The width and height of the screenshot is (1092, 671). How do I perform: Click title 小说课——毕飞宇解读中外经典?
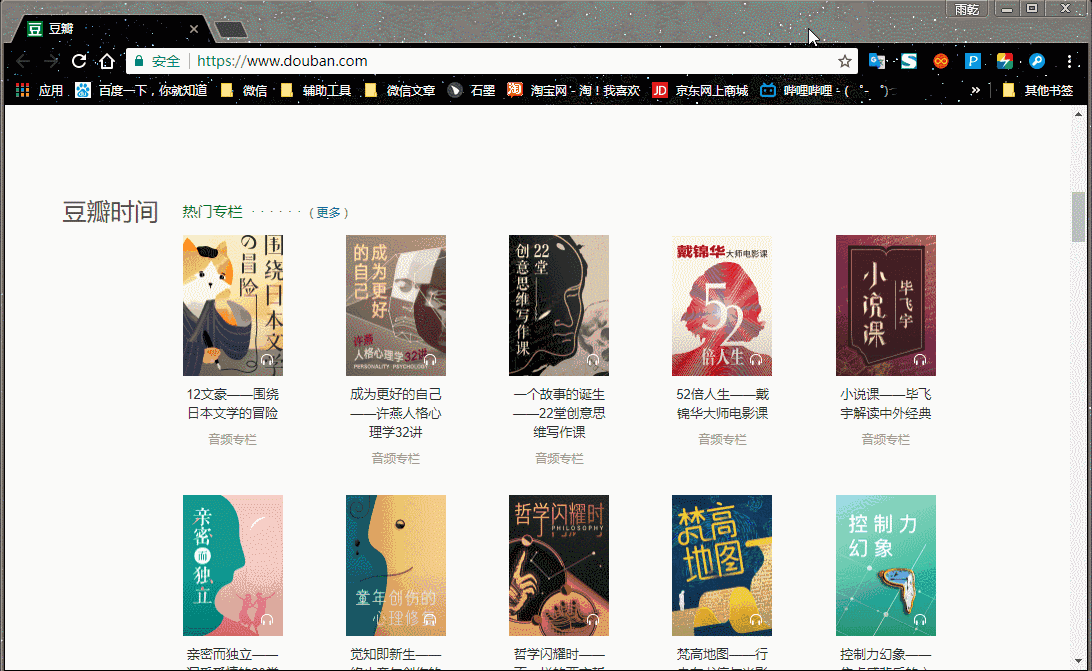[x=886, y=403]
